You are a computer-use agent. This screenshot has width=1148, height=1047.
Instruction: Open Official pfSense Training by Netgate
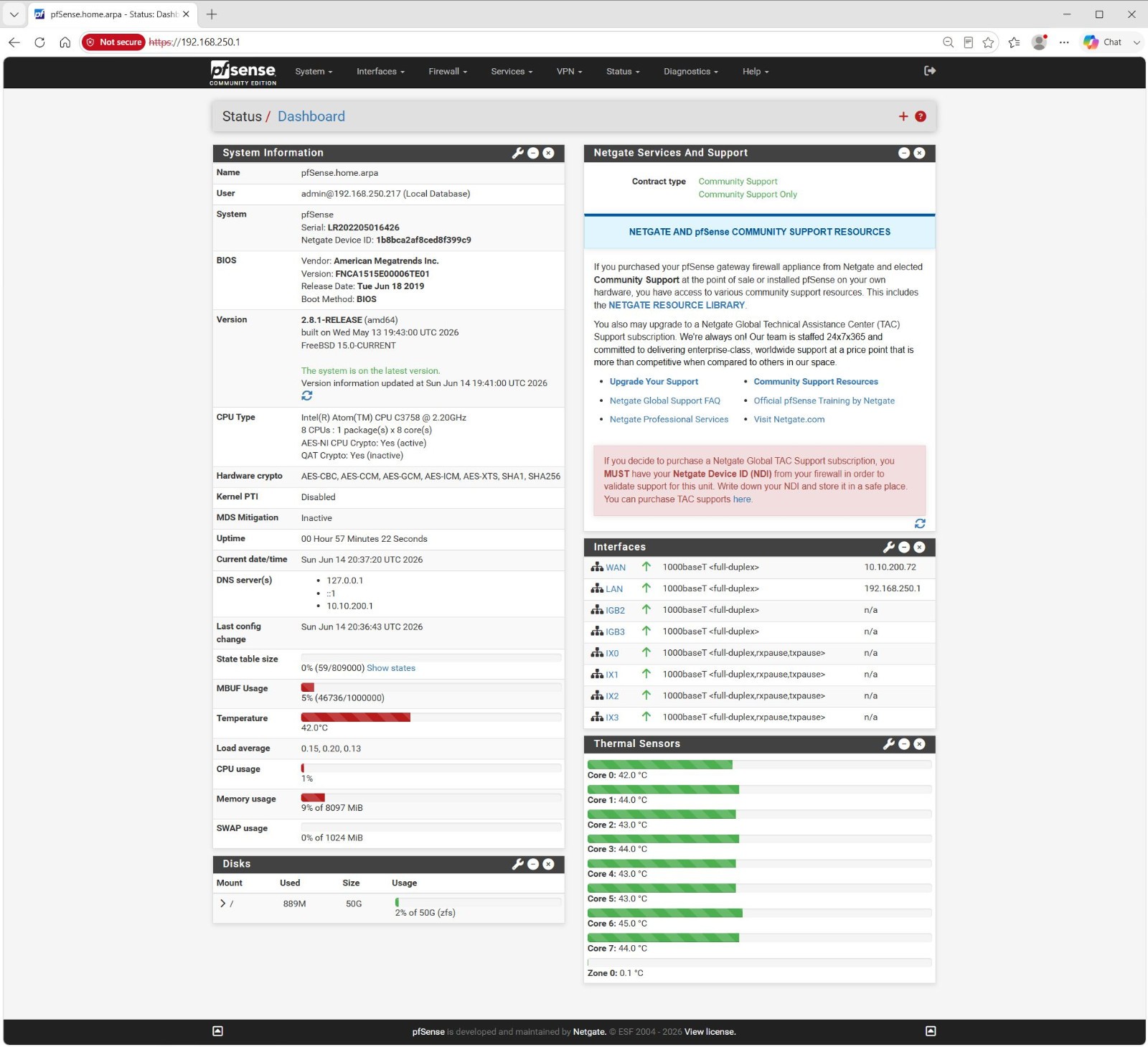(824, 401)
